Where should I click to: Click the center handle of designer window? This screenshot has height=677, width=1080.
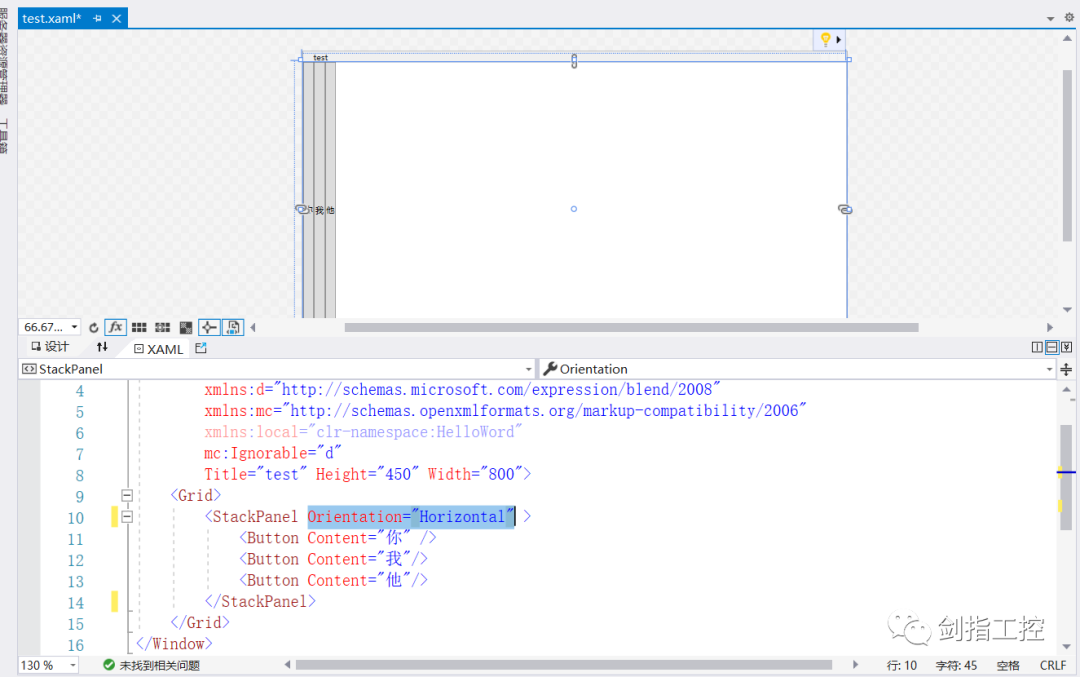(x=574, y=209)
